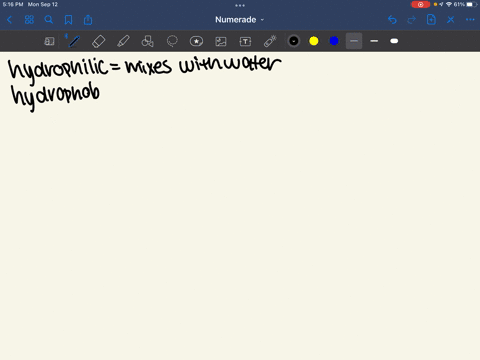
Task: Open the more options ellipsis menu
Action: pos(470,20)
